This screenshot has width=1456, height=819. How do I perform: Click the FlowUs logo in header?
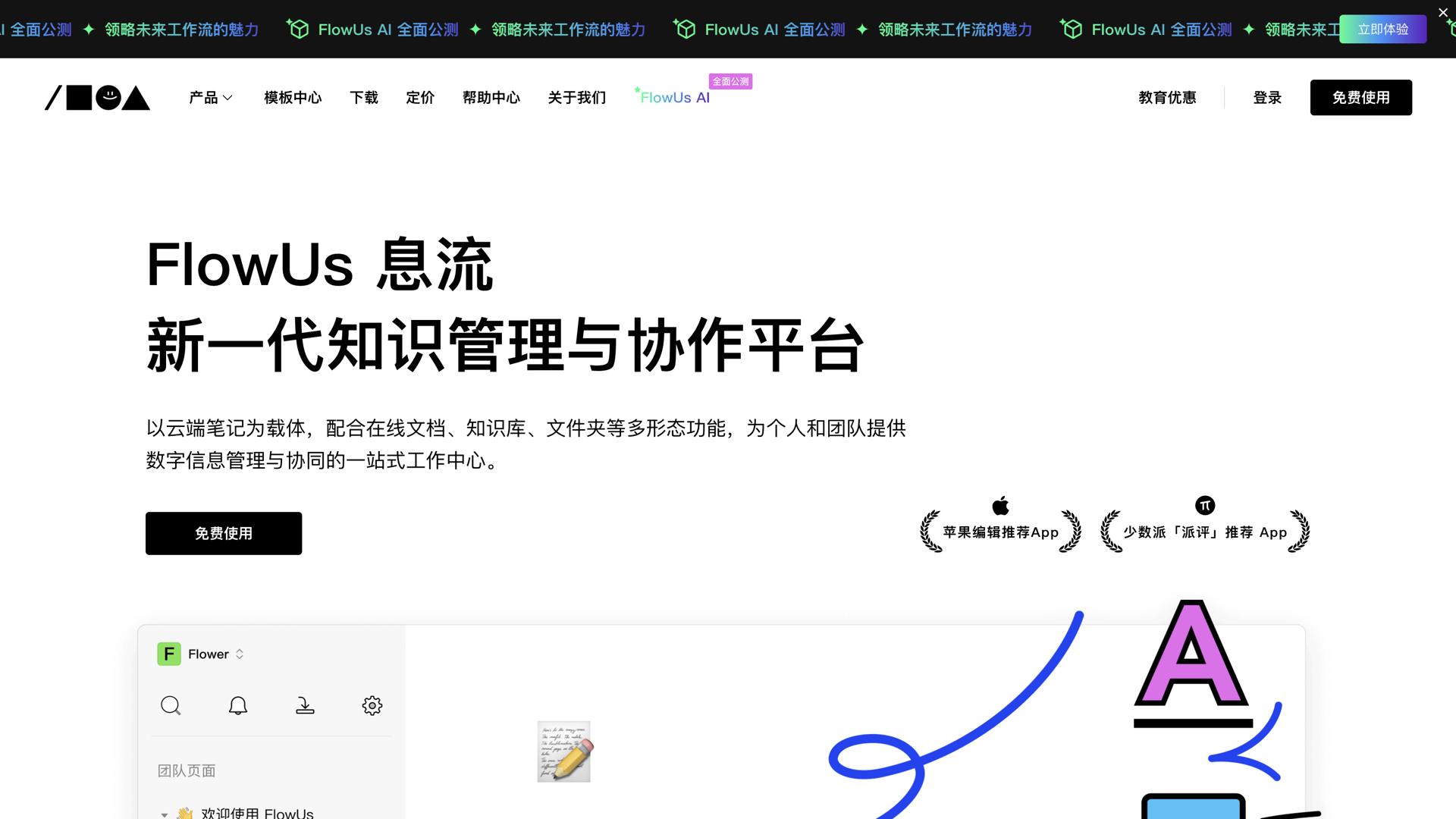[x=97, y=98]
